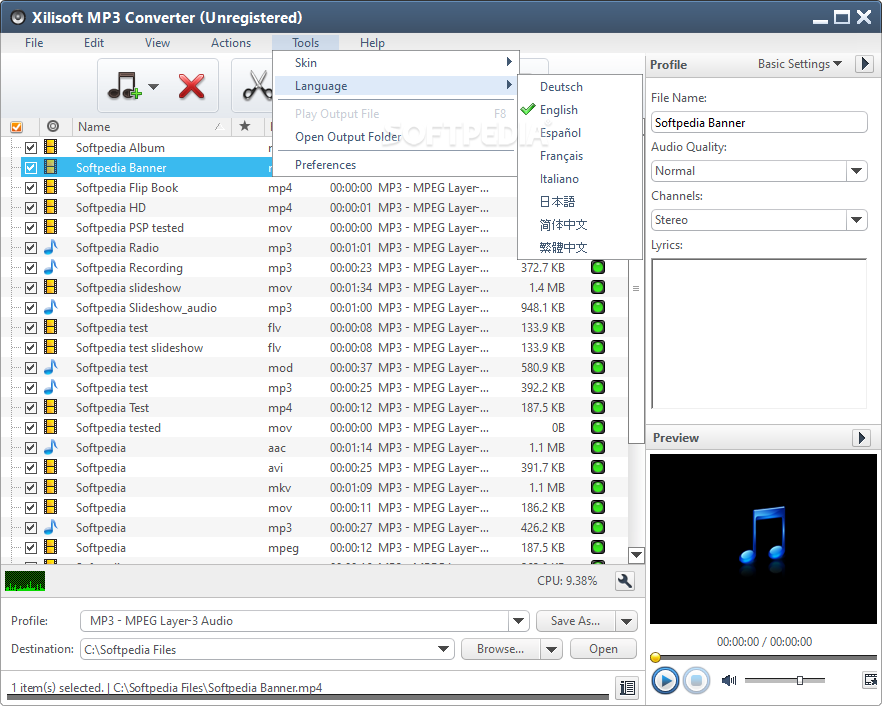
Task: Select Italiano language
Action: coord(559,179)
